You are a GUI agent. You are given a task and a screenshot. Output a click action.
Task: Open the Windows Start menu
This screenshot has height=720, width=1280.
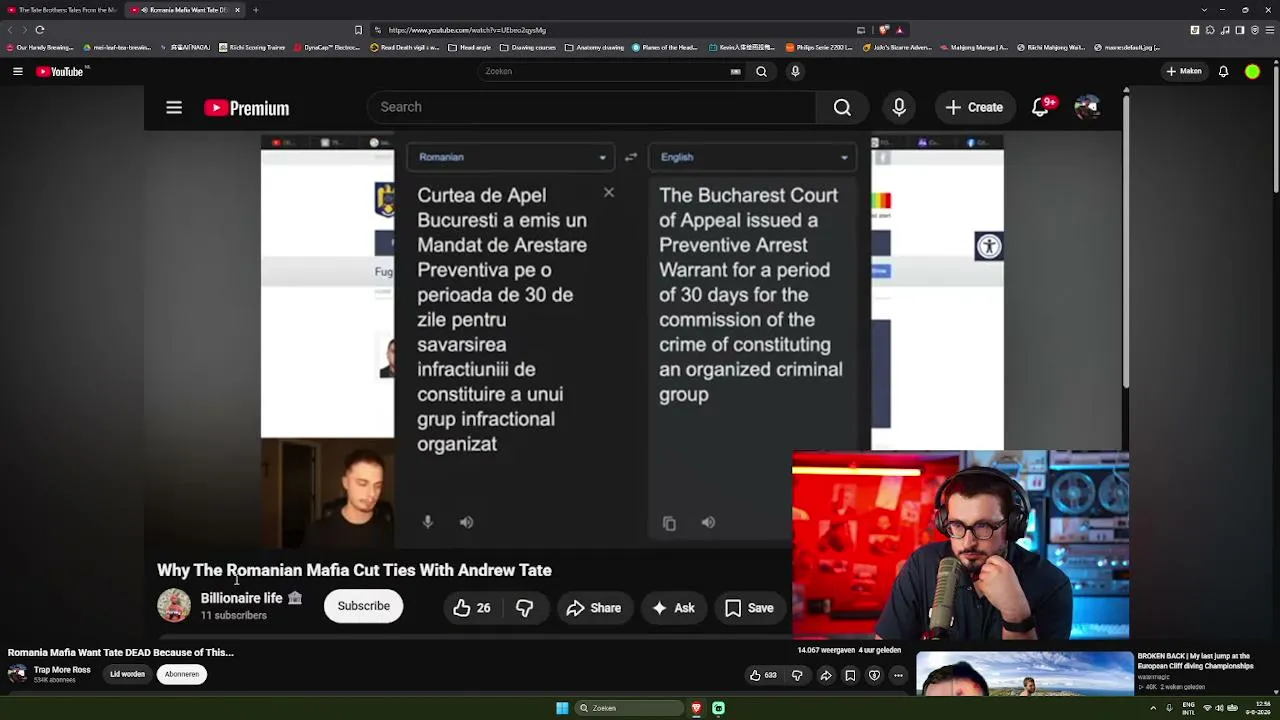click(562, 708)
